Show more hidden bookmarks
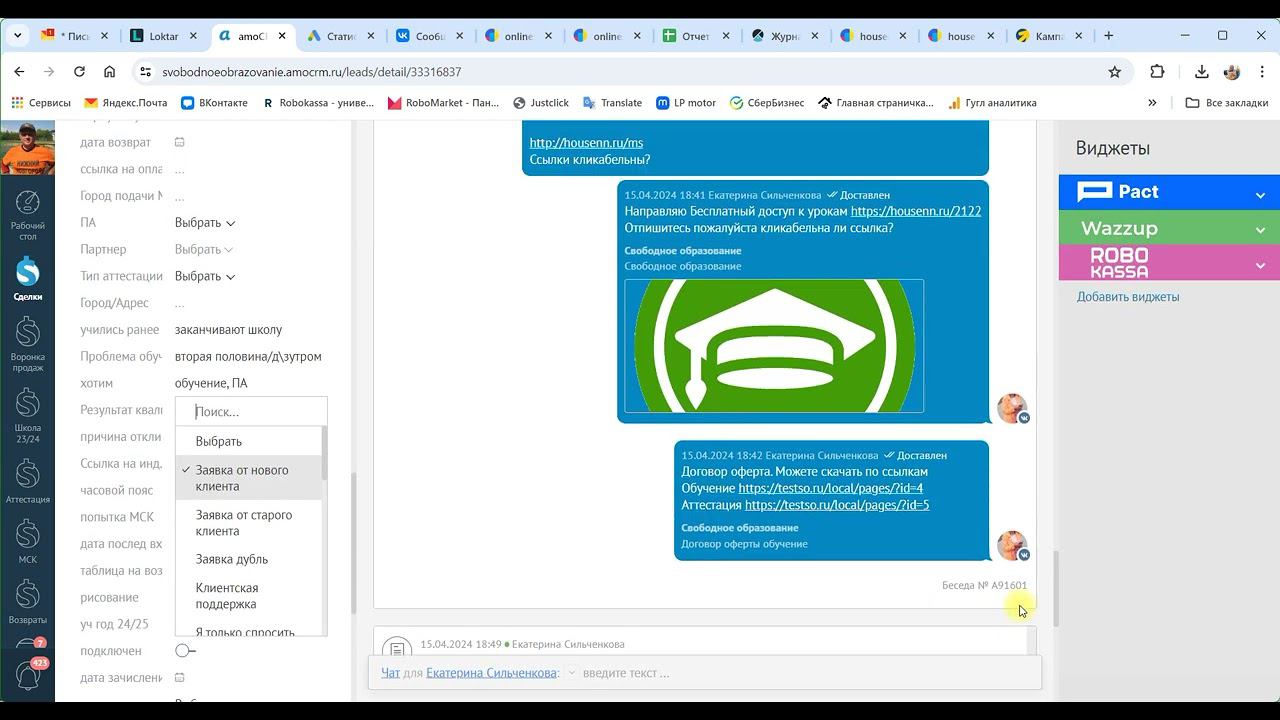Screen dimensions: 1280x720 tap(1152, 103)
